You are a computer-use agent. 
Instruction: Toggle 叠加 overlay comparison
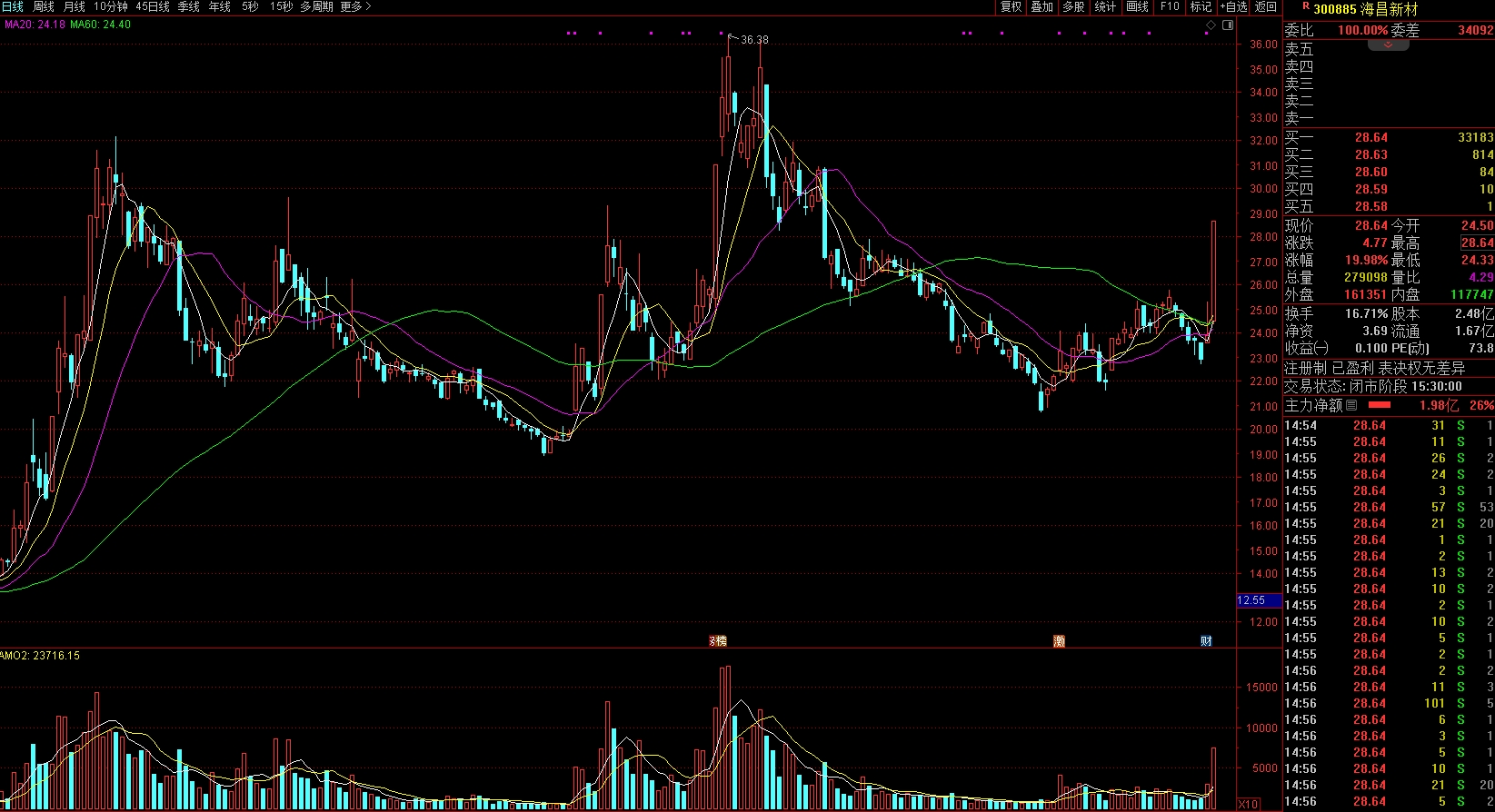tap(1042, 6)
